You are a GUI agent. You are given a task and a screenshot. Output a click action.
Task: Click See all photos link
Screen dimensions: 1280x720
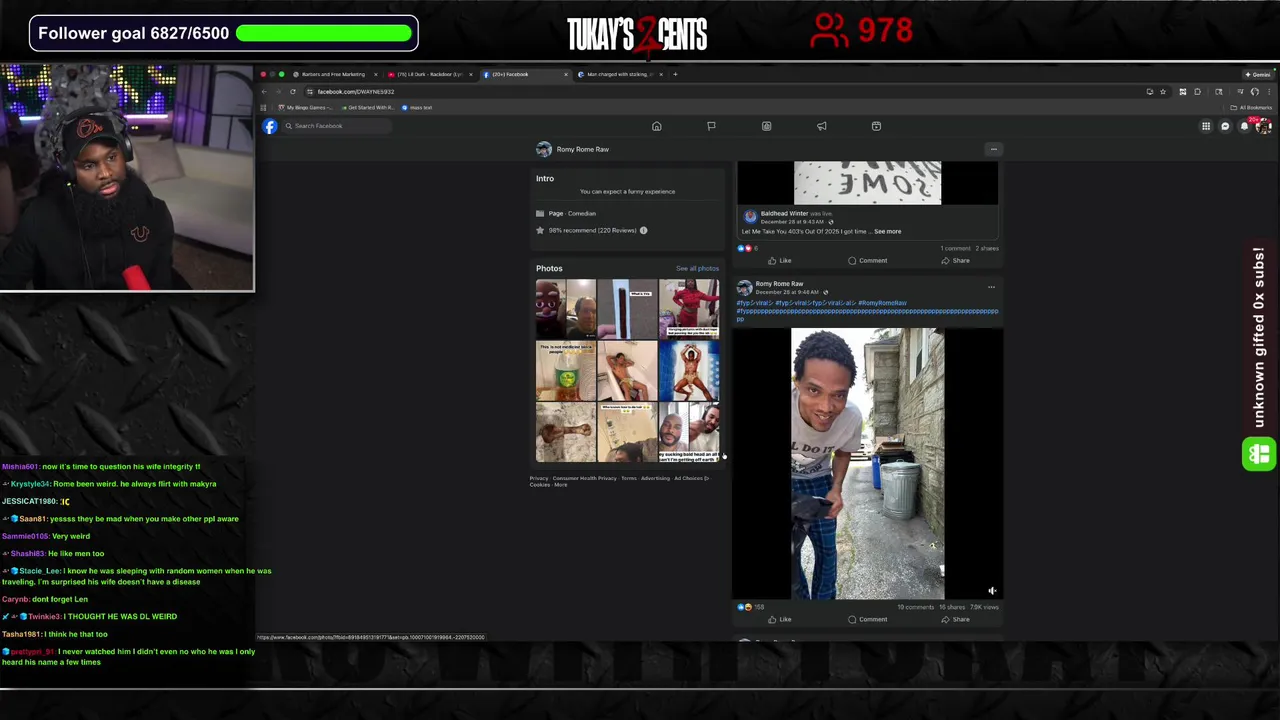point(697,268)
